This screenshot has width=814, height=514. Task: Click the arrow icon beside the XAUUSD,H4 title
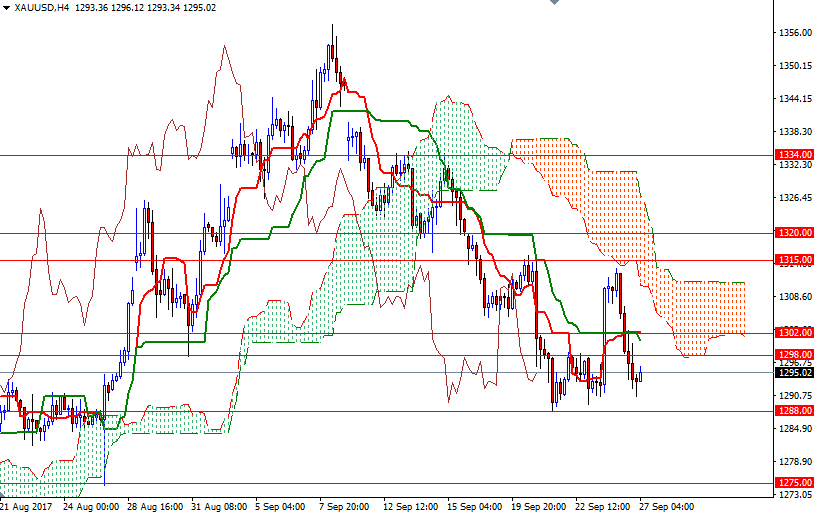(7, 7)
